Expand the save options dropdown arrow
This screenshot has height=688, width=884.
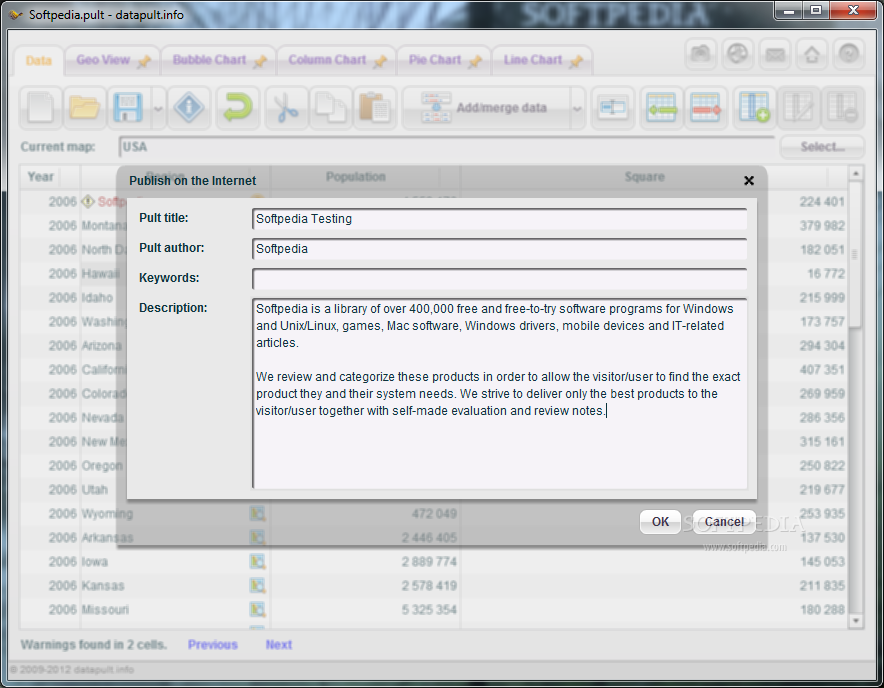[x=158, y=108]
